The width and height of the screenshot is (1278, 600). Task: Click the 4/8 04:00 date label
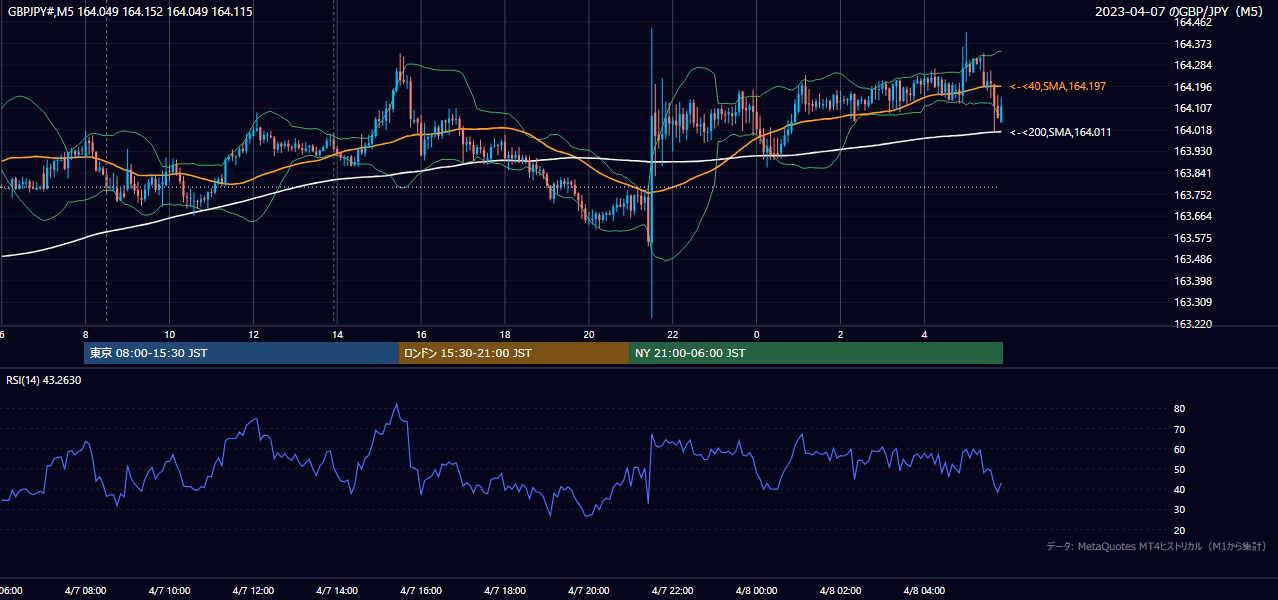pyautogui.click(x=924, y=591)
